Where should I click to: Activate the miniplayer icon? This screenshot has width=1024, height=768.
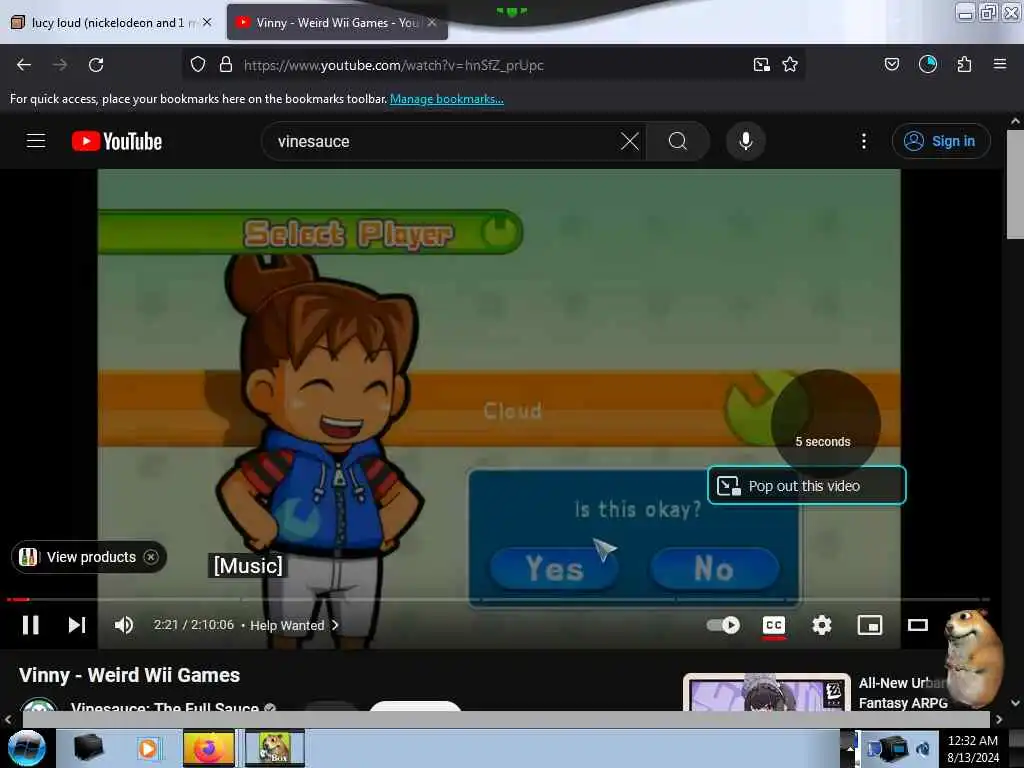(x=870, y=625)
